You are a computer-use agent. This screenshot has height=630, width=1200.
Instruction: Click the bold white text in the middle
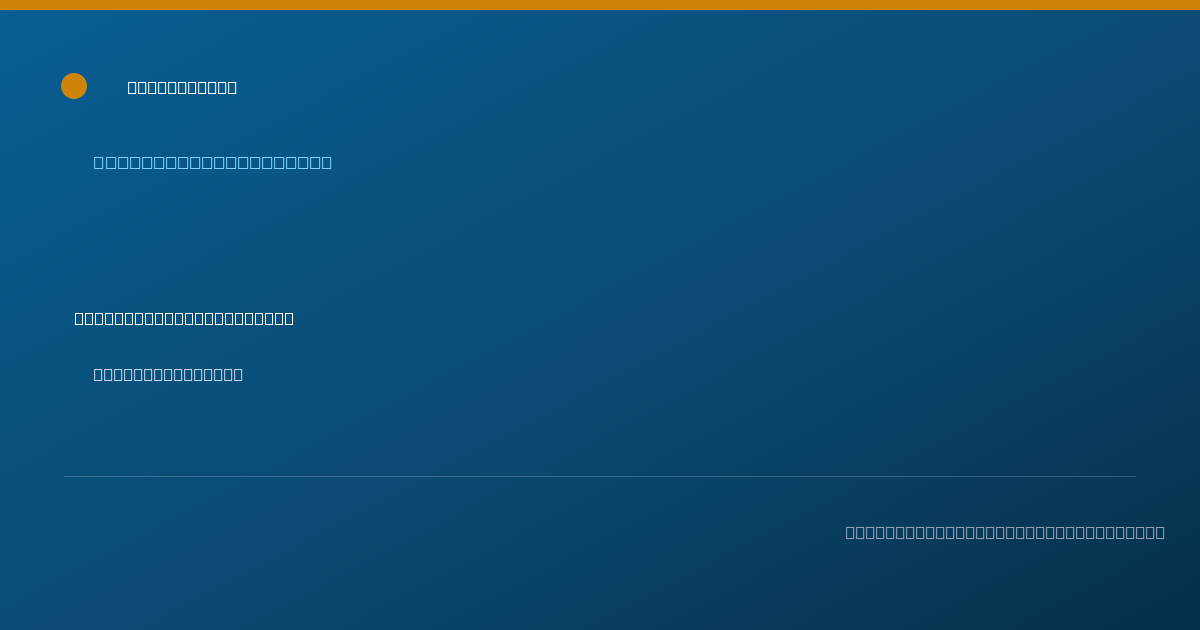click(x=184, y=318)
